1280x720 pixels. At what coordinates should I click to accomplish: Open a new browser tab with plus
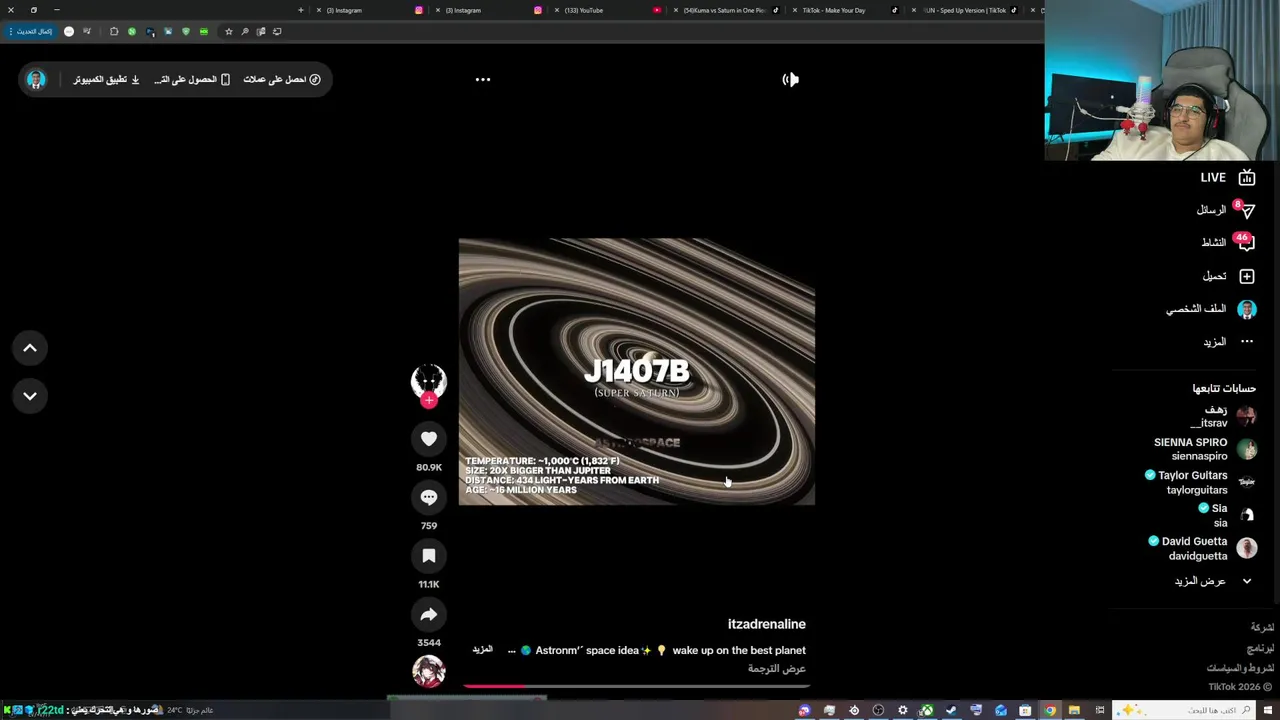point(301,10)
